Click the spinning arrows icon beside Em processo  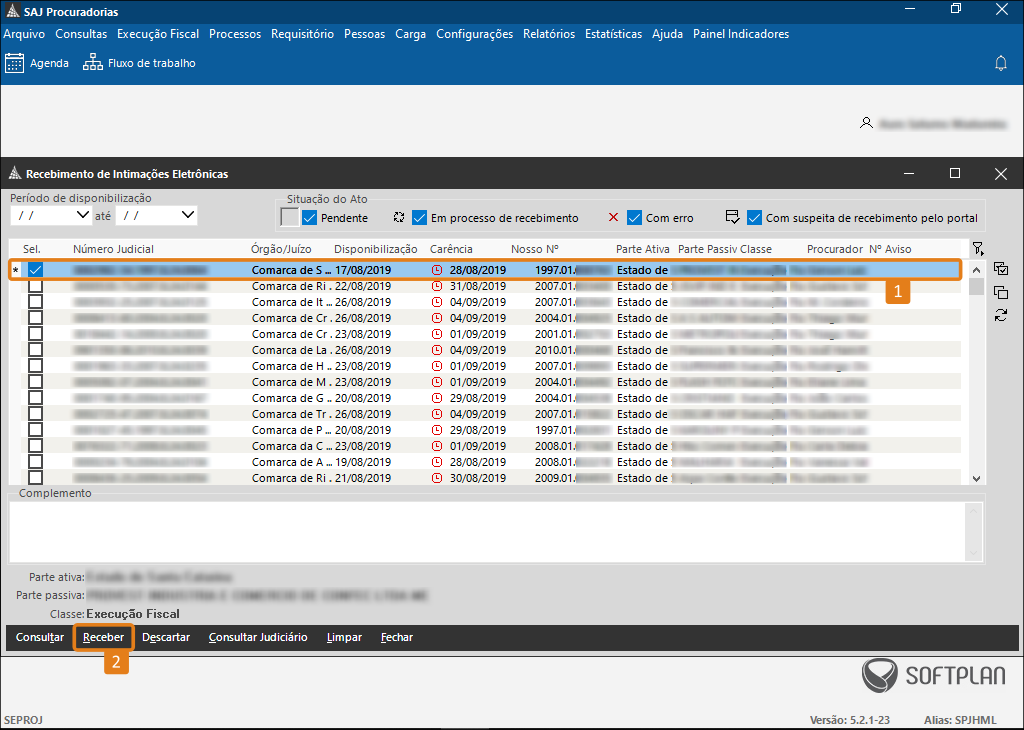coord(398,217)
